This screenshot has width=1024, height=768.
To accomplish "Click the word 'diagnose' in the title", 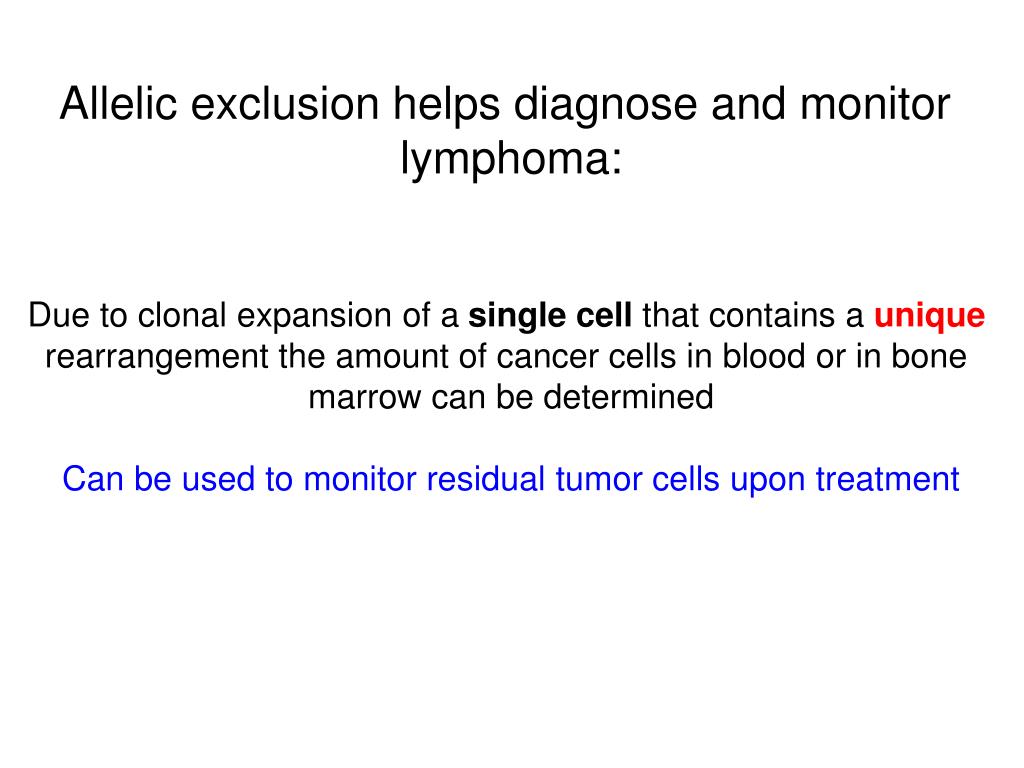I will 605,106.
